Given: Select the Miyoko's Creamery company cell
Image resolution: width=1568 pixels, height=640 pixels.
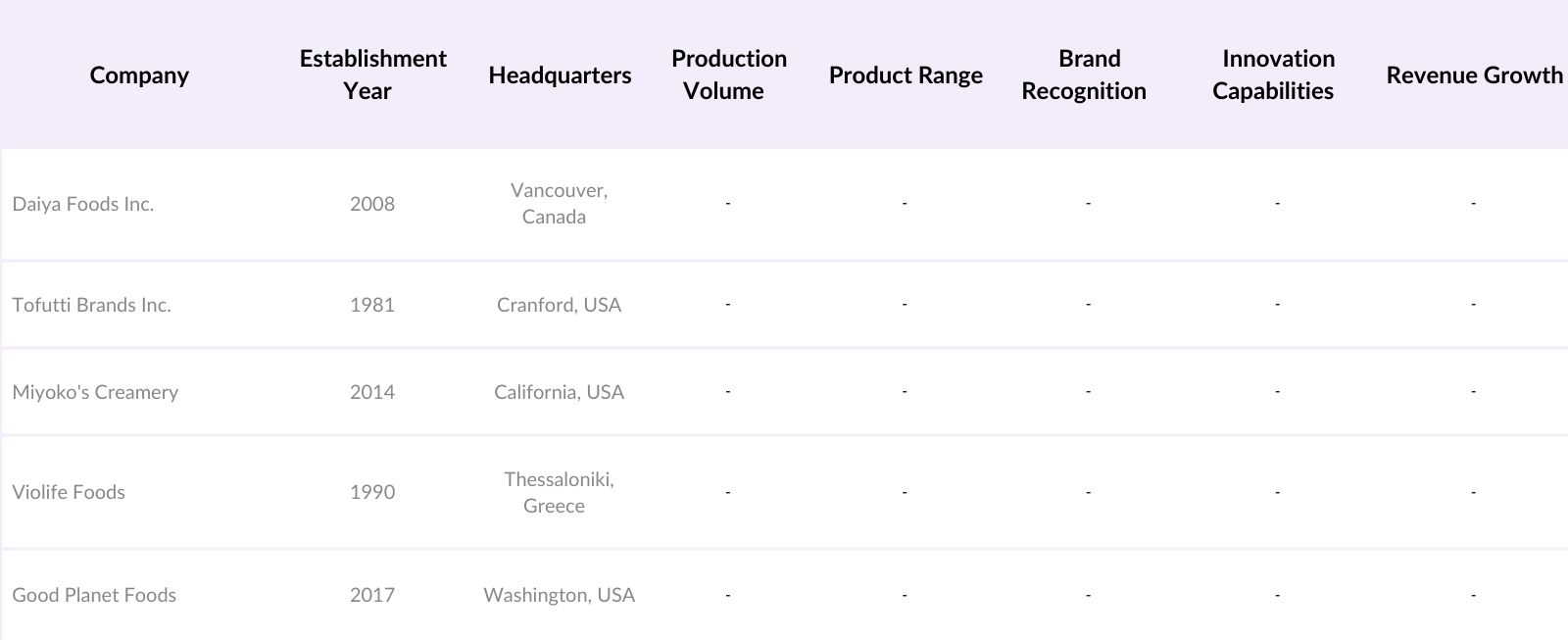Looking at the screenshot, I should [95, 392].
